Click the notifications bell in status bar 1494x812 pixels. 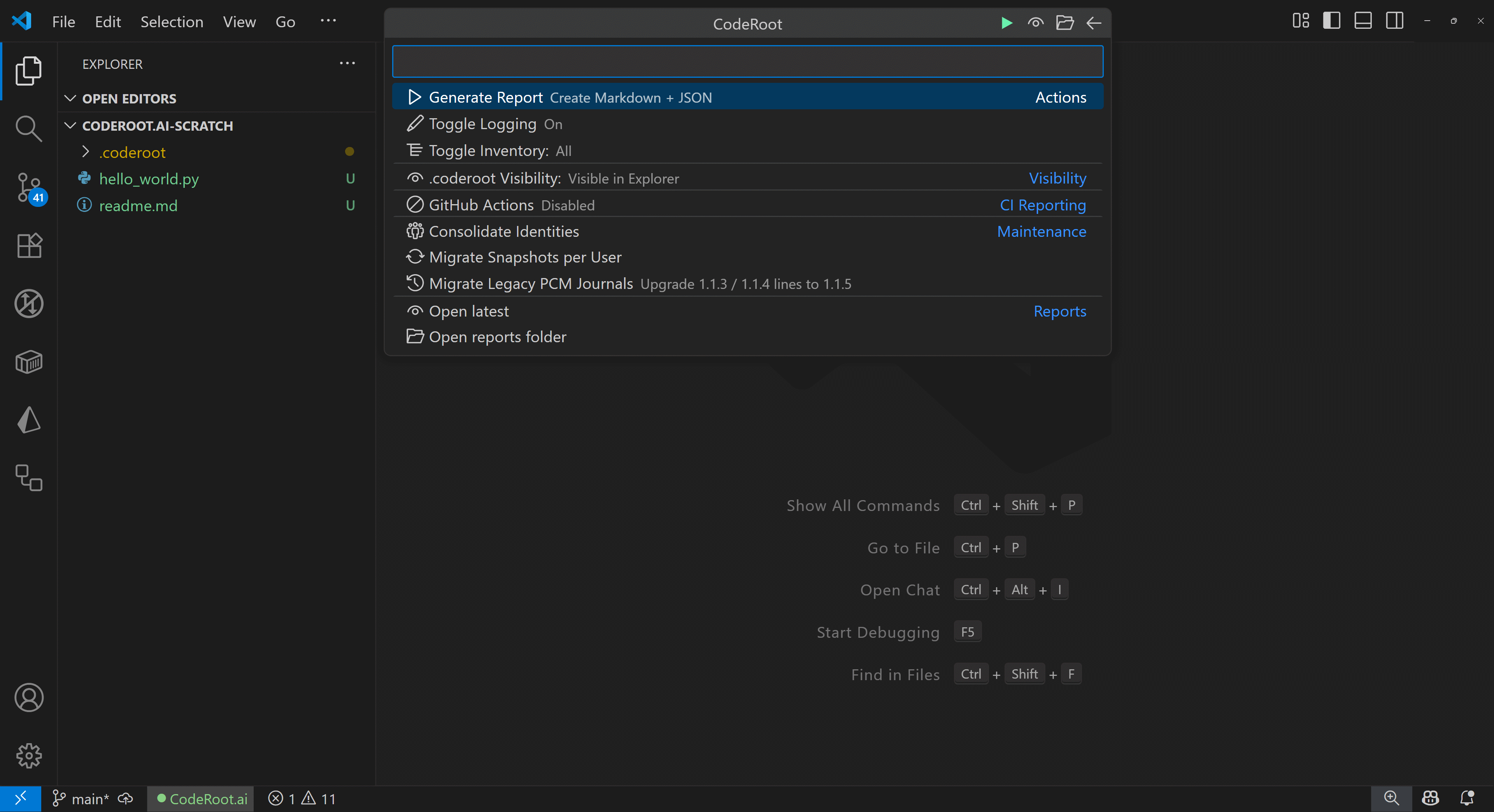coord(1467,798)
